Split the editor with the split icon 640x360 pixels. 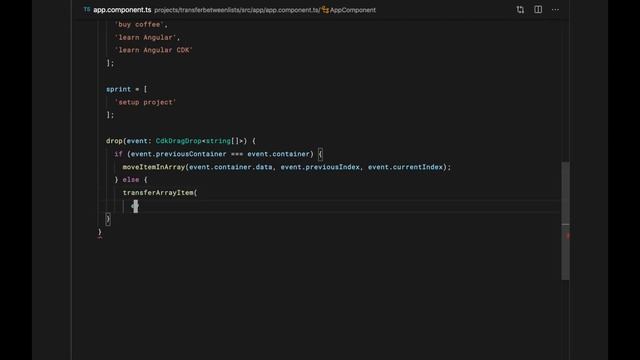[x=538, y=9]
